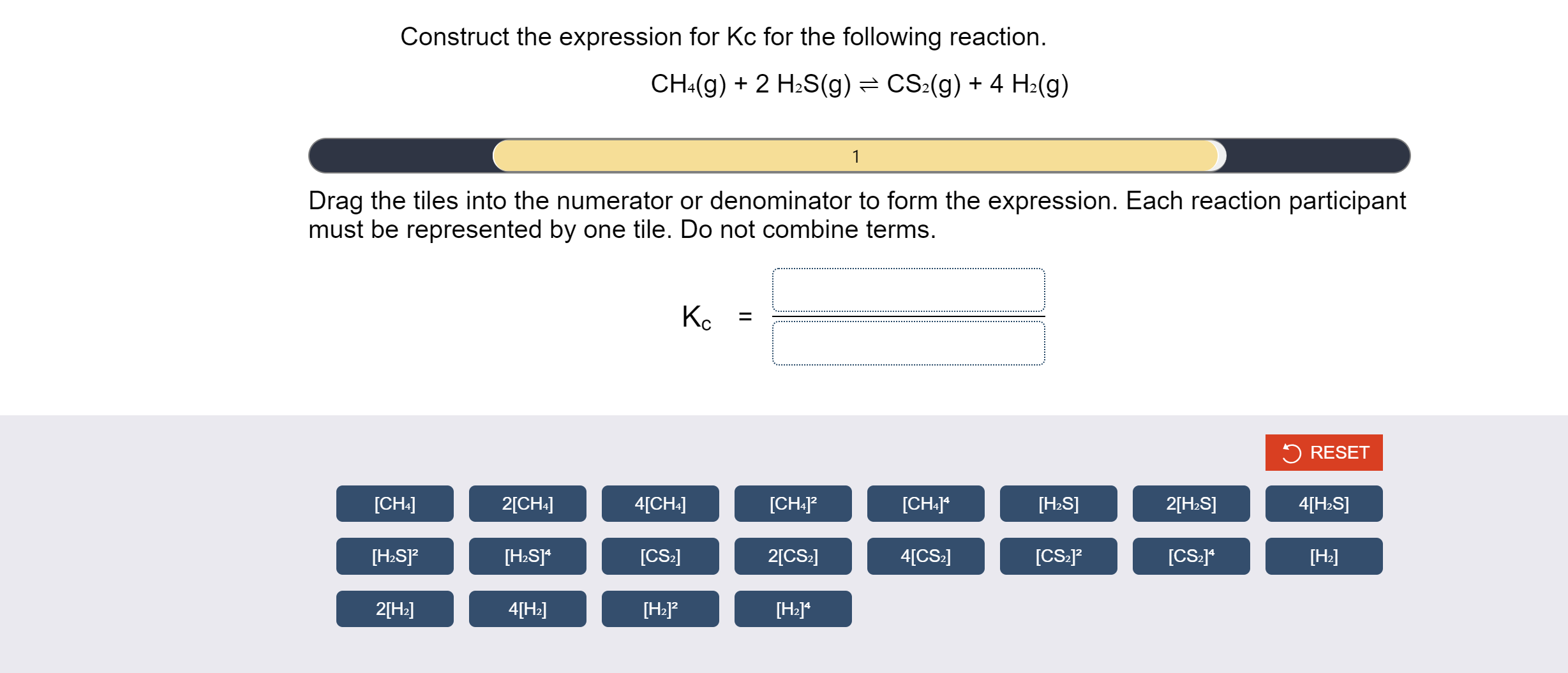Select the [CH4]² tile
The width and height of the screenshot is (1568, 673).
(x=793, y=503)
